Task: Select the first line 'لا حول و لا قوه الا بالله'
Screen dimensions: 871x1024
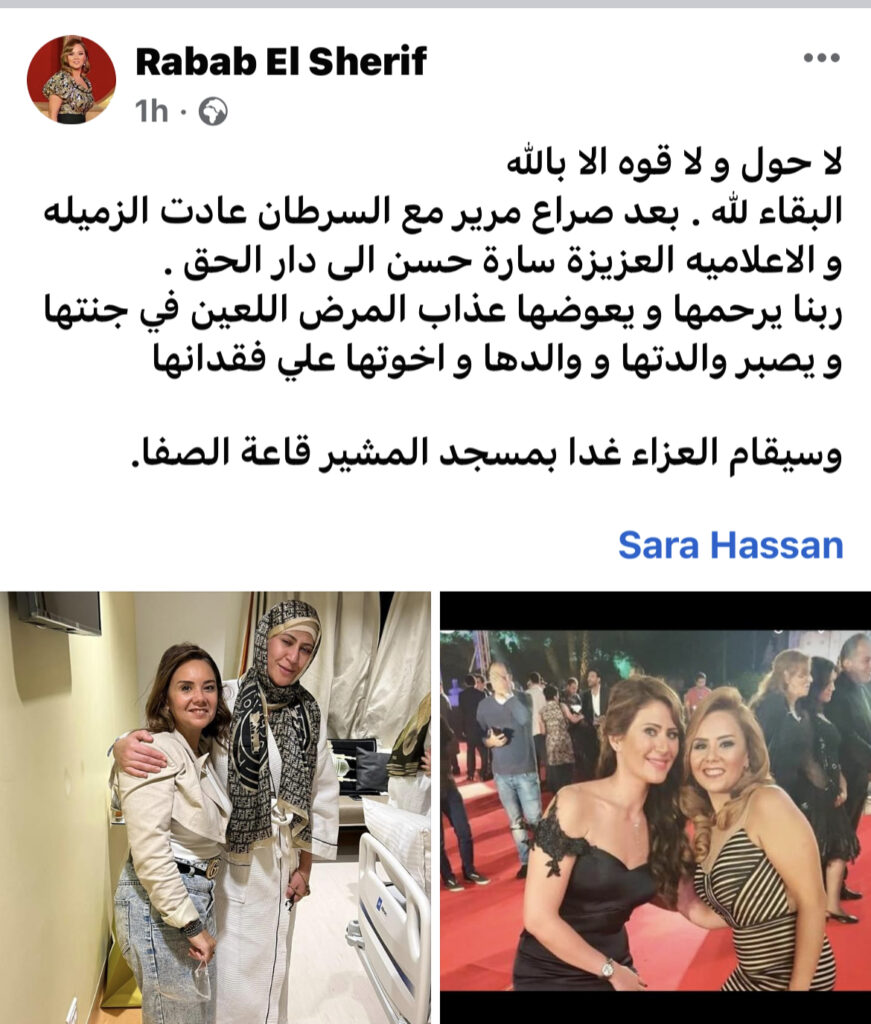Action: click(x=674, y=163)
